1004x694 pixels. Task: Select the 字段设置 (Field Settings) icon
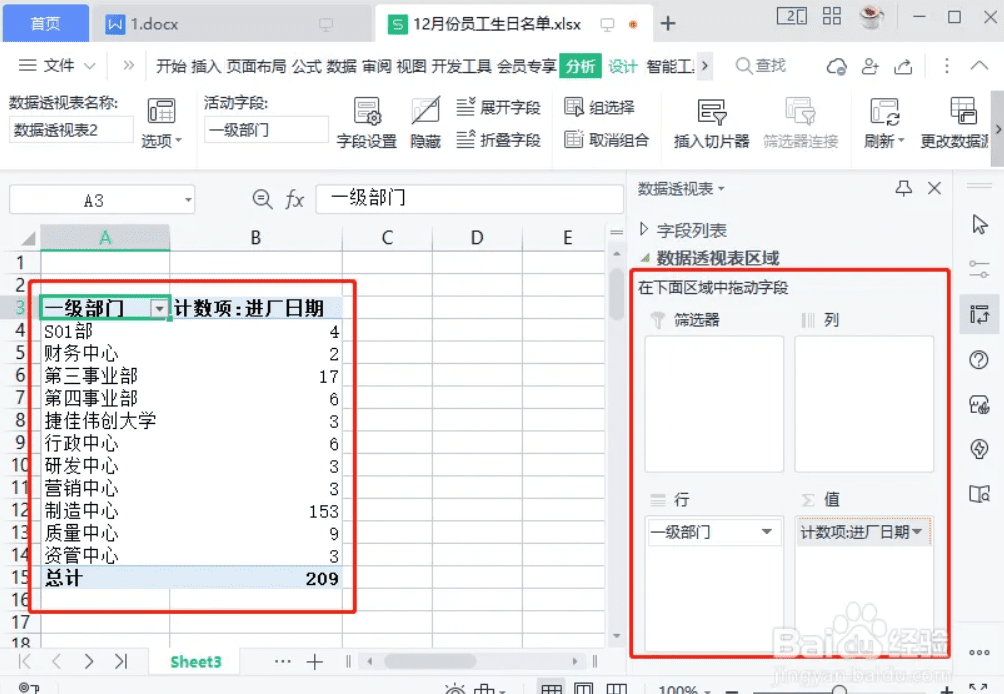tap(367, 118)
